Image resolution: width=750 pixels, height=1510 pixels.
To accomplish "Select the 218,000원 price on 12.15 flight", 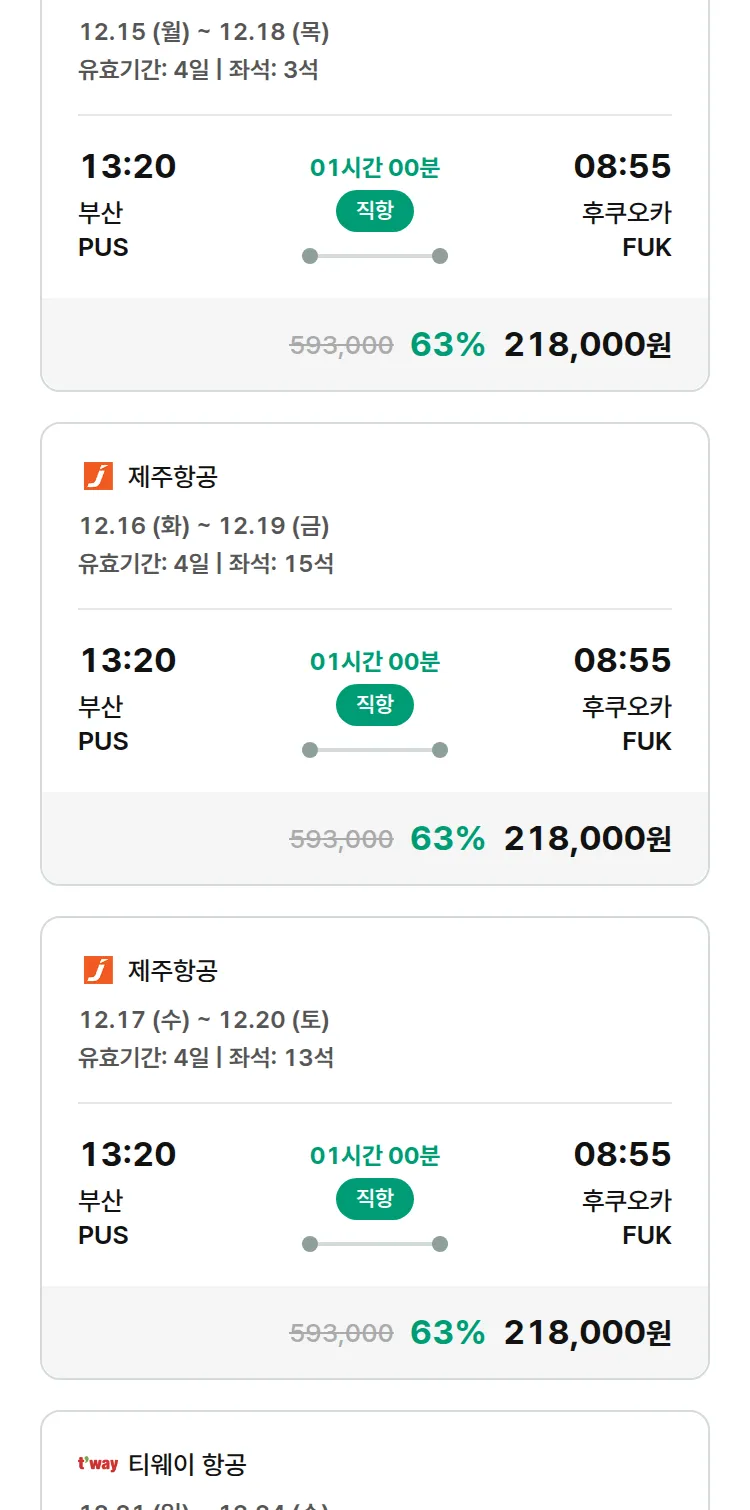I will (x=587, y=345).
